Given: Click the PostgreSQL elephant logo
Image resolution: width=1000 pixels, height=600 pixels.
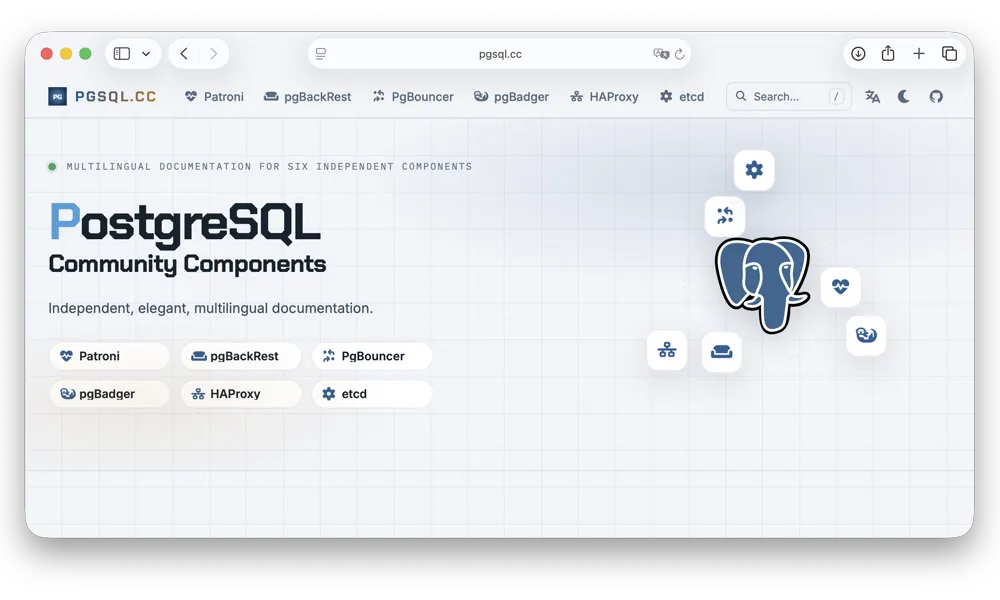Looking at the screenshot, I should click(763, 284).
